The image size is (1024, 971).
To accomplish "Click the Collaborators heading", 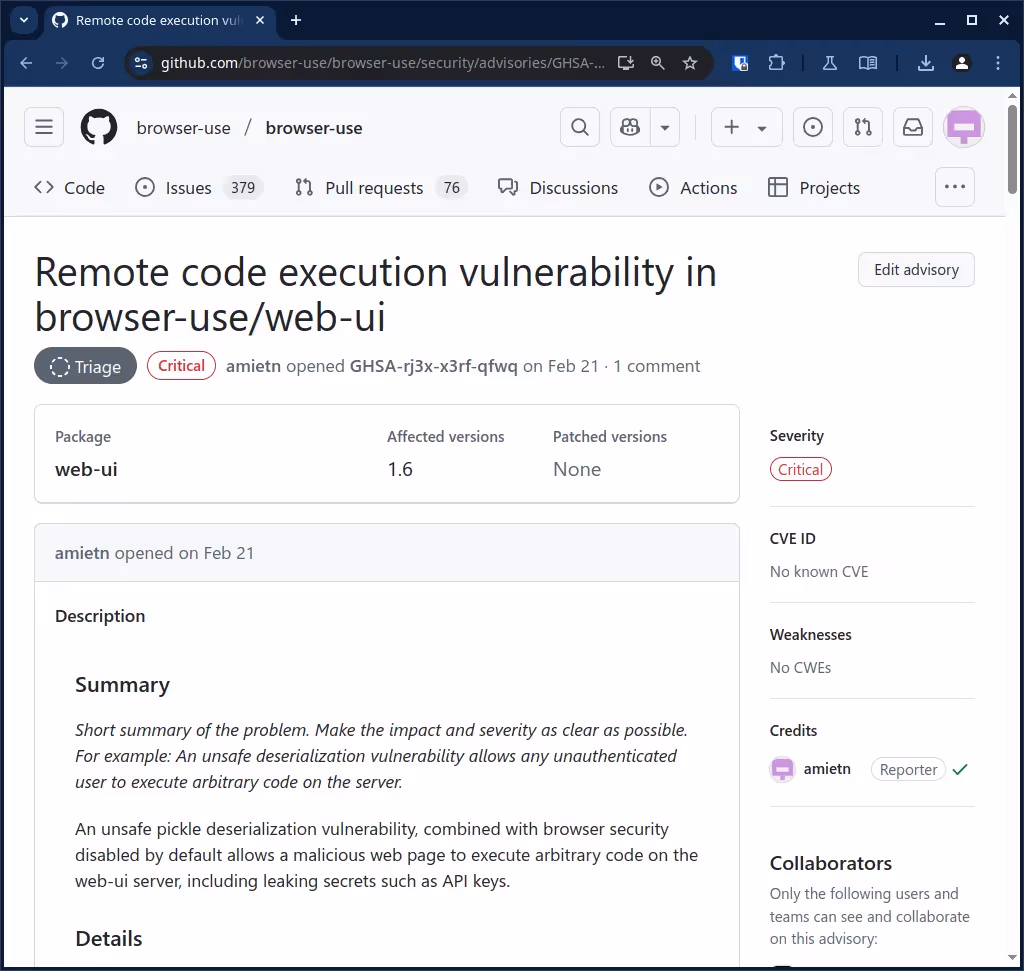I will pos(831,863).
